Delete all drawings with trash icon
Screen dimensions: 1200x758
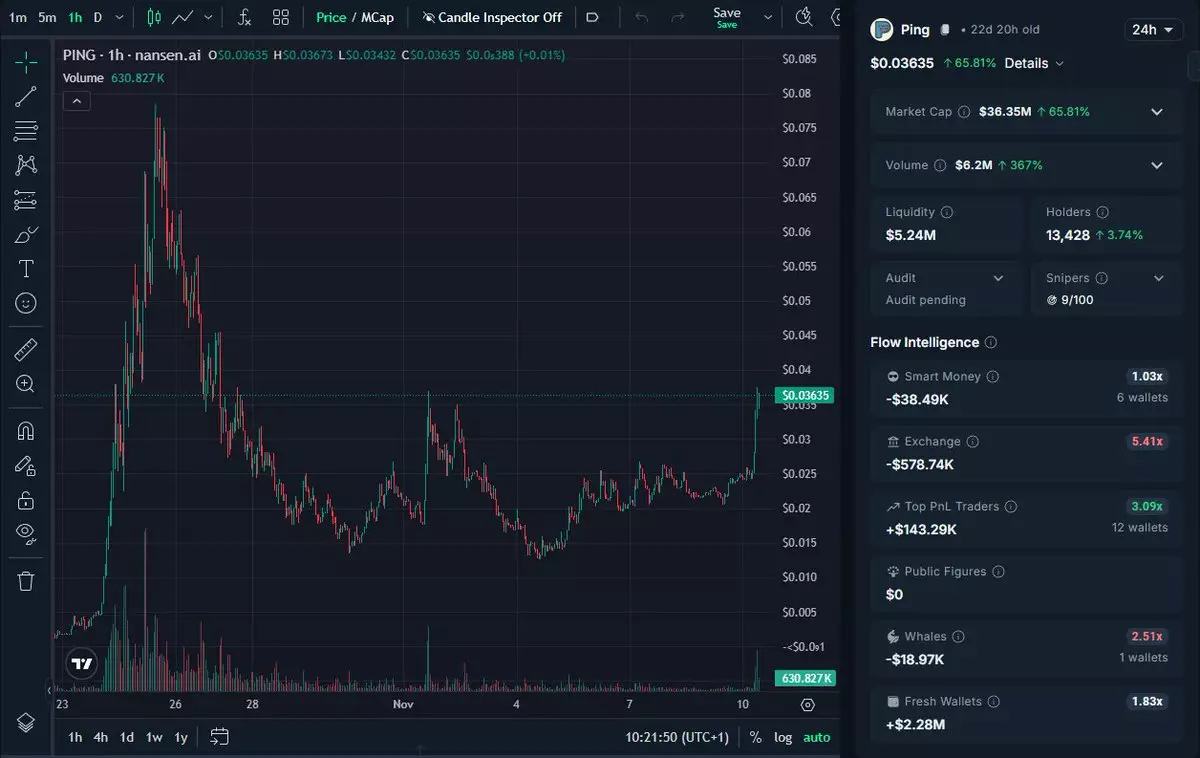[26, 580]
